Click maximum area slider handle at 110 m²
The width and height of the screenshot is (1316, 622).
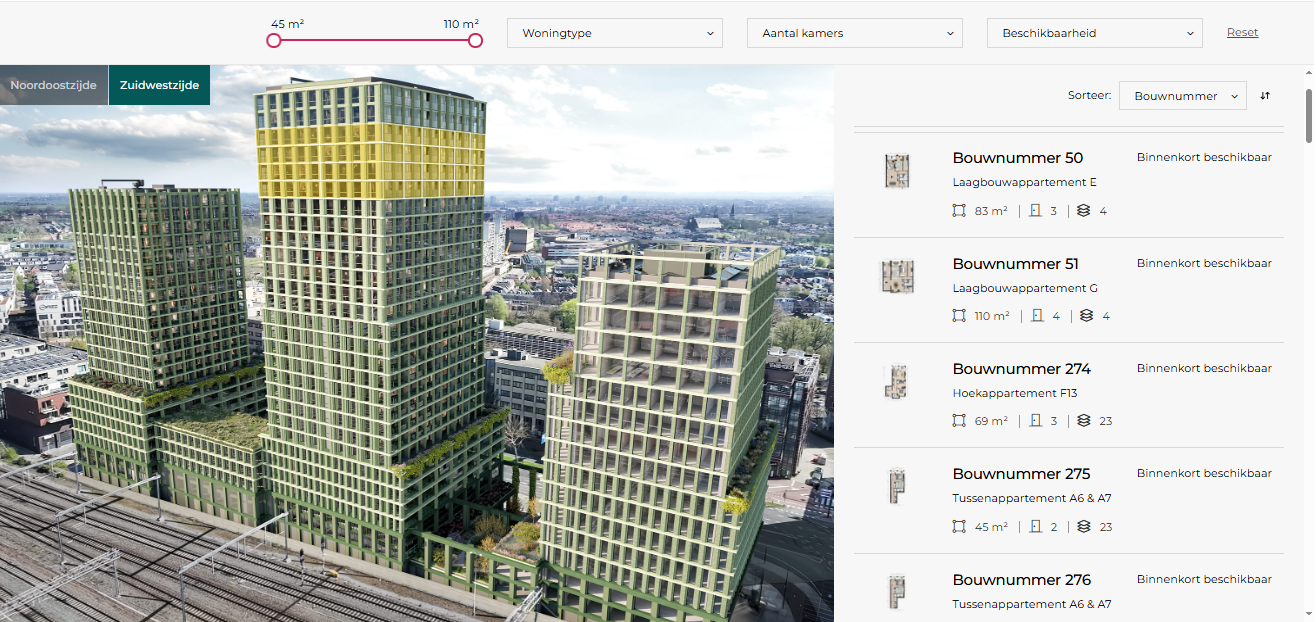click(x=475, y=40)
